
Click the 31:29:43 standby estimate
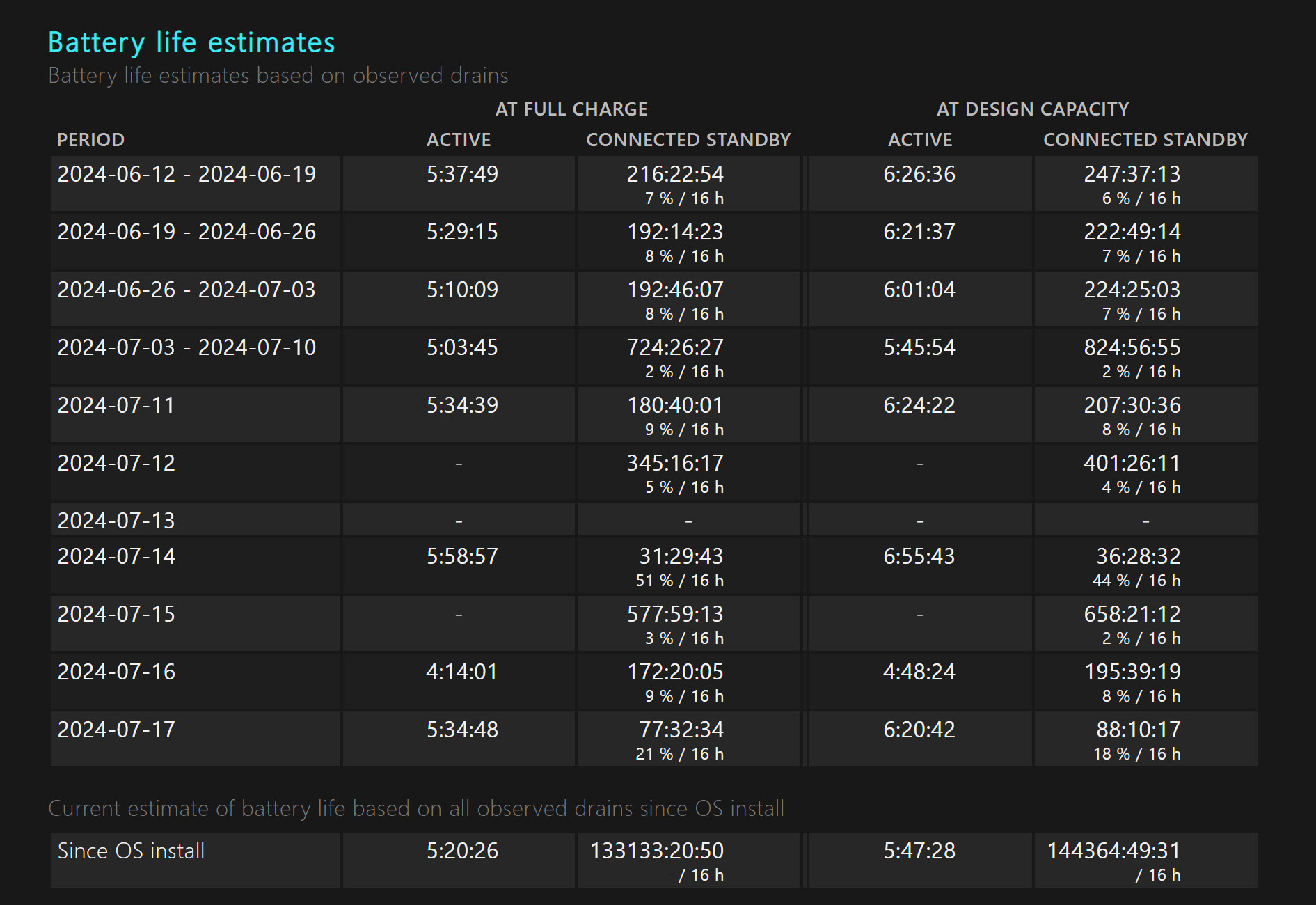[x=681, y=556]
